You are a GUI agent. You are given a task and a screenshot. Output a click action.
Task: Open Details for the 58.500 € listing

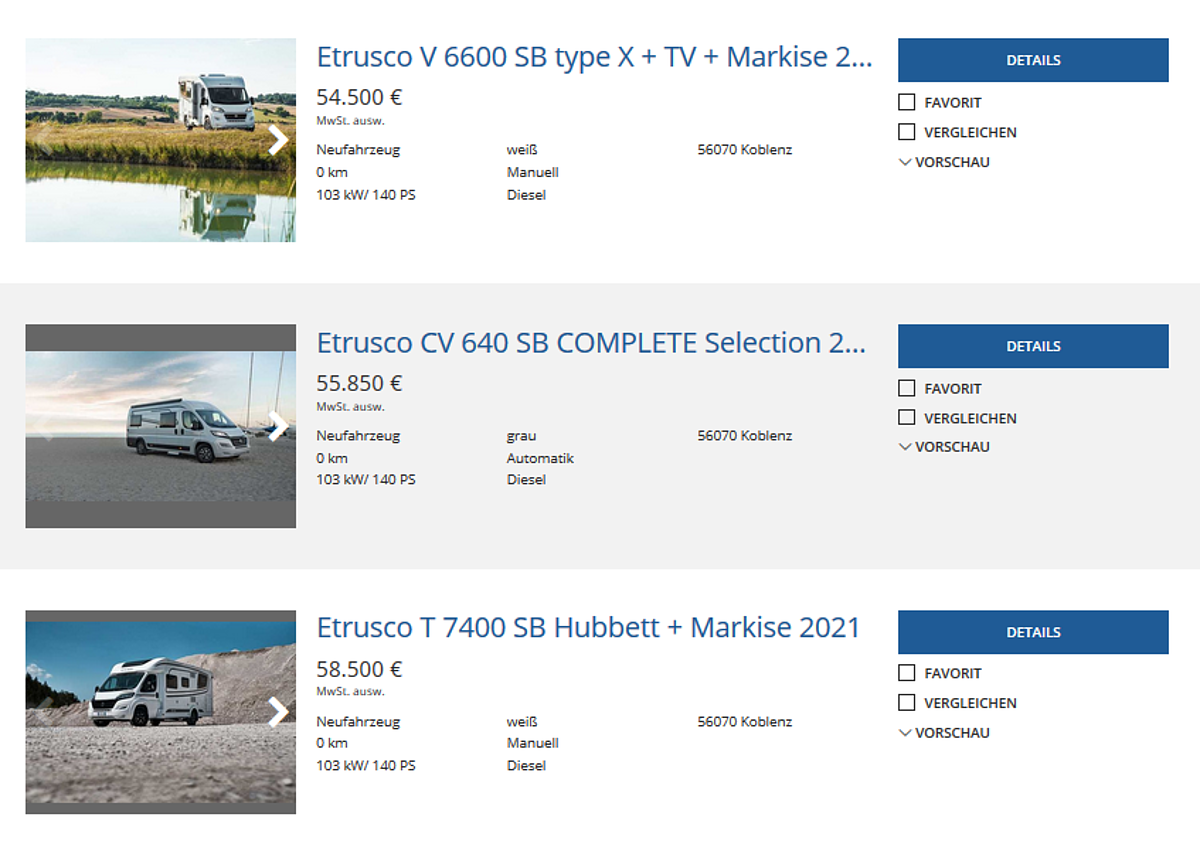pyautogui.click(x=1033, y=632)
